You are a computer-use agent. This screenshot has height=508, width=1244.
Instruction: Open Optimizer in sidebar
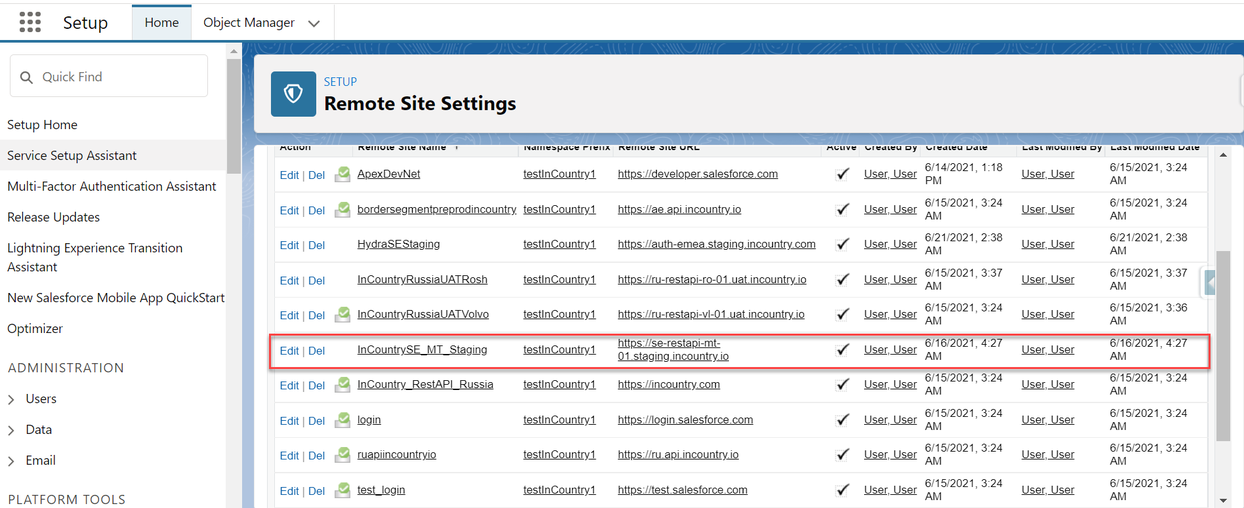click(35, 329)
